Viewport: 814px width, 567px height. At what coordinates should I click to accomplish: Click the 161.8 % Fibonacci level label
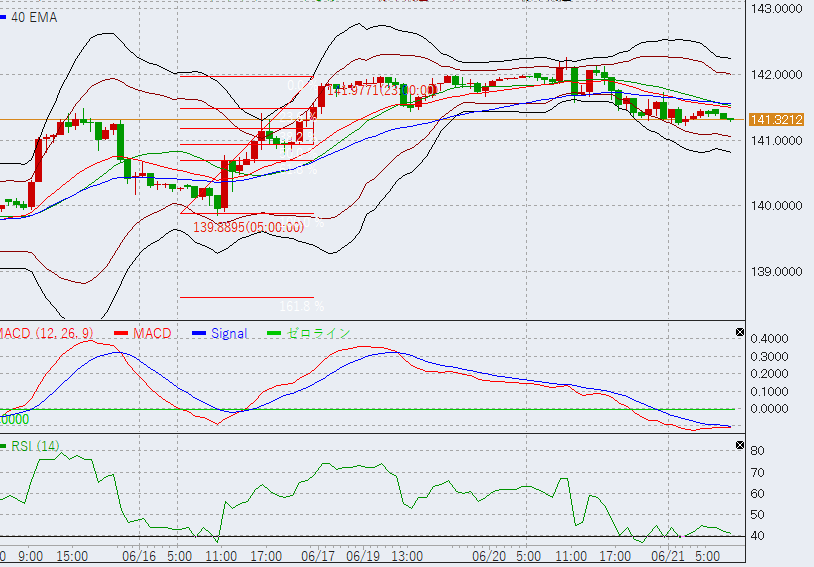coord(303,305)
